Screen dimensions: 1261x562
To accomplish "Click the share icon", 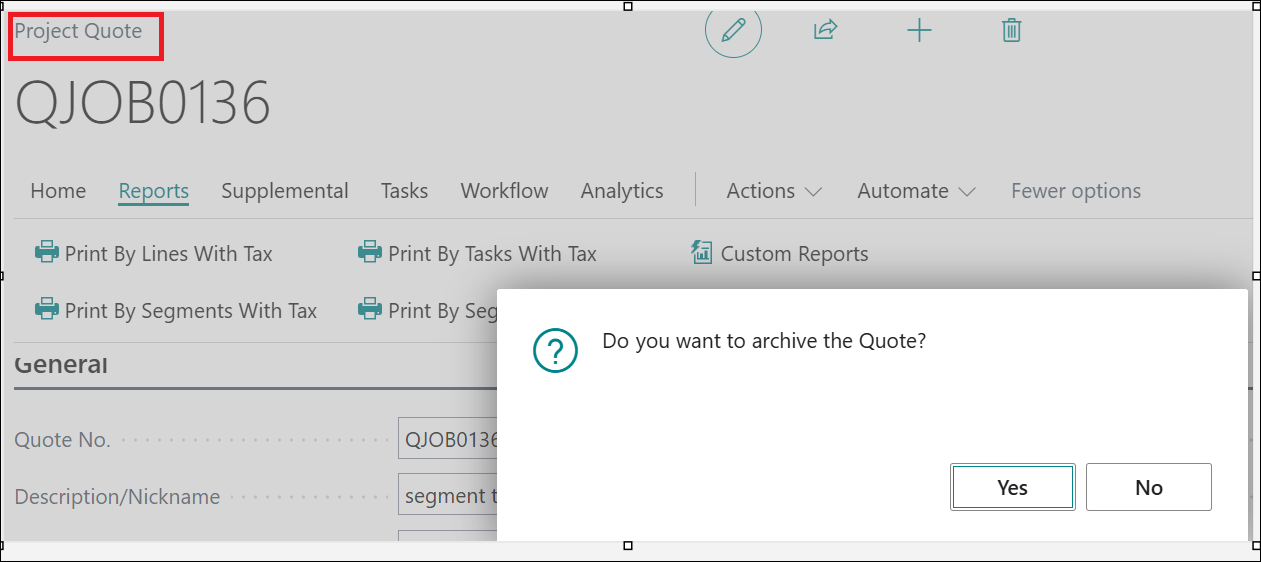I will tap(825, 30).
